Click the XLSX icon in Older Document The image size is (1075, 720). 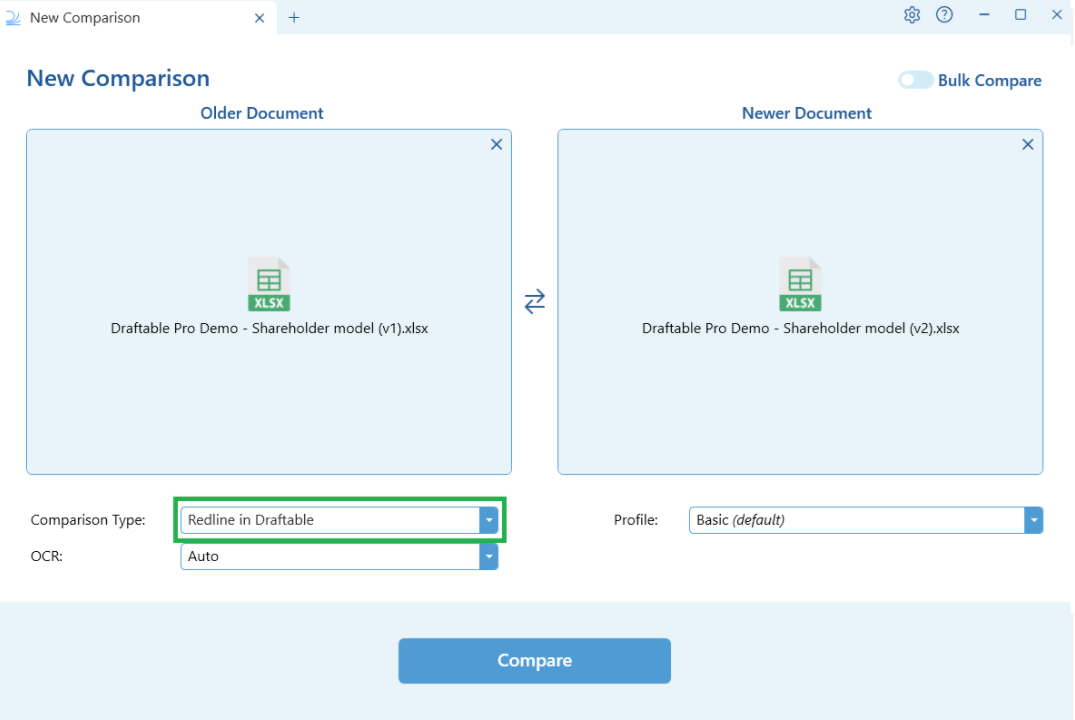click(269, 284)
